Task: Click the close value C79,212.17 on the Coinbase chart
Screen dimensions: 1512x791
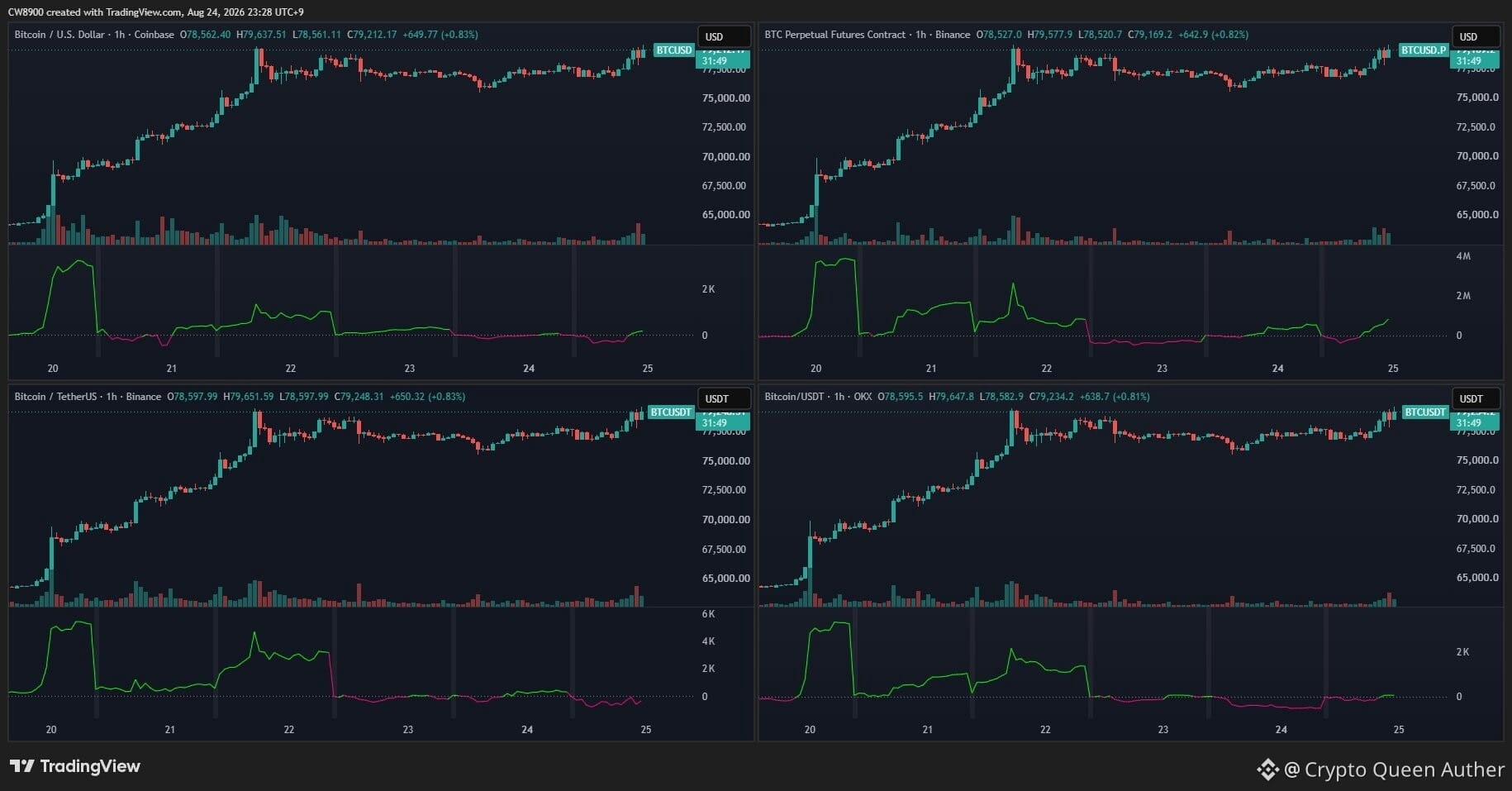Action: pos(372,35)
